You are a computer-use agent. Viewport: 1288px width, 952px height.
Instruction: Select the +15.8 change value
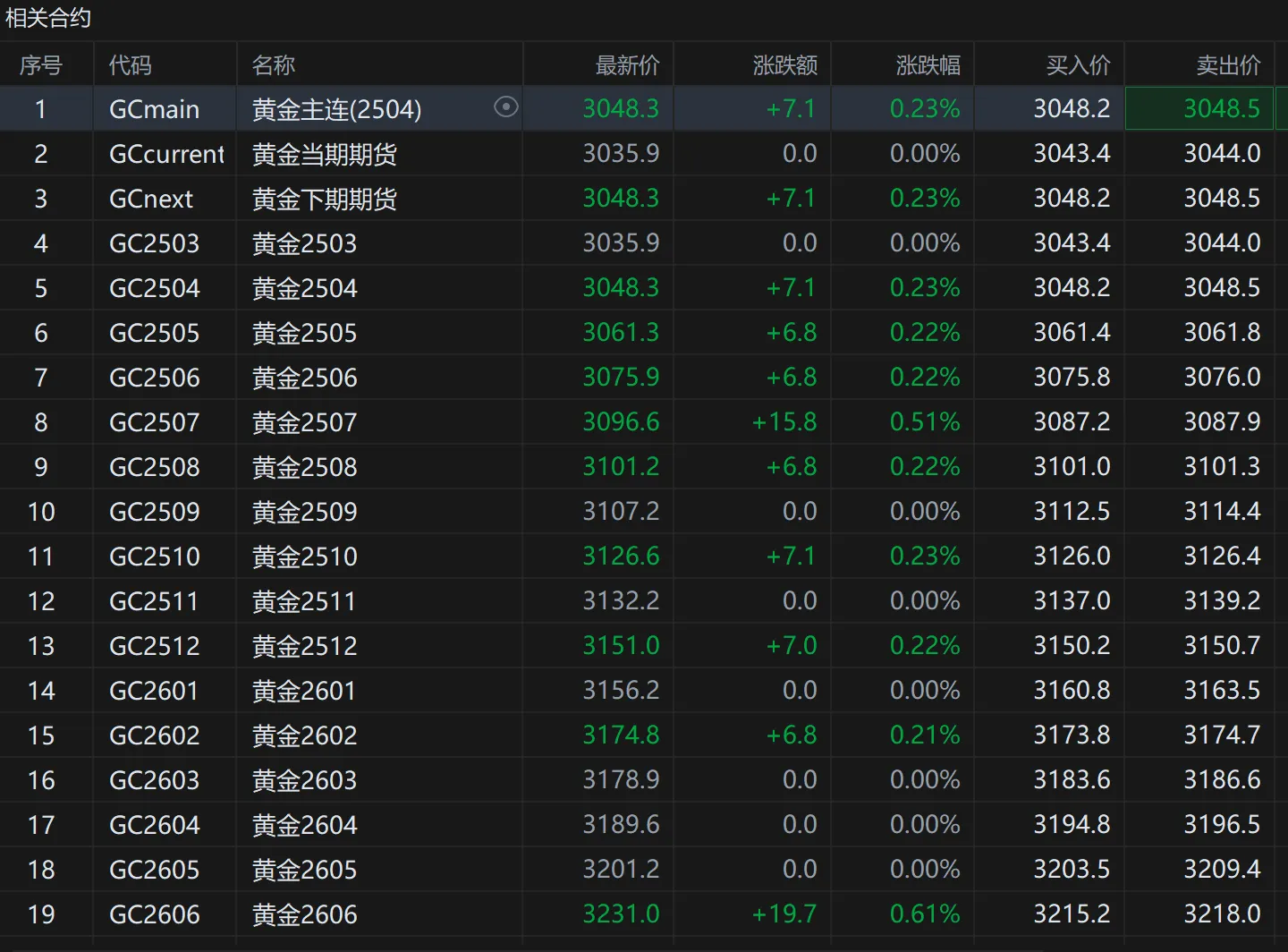pyautogui.click(x=784, y=421)
